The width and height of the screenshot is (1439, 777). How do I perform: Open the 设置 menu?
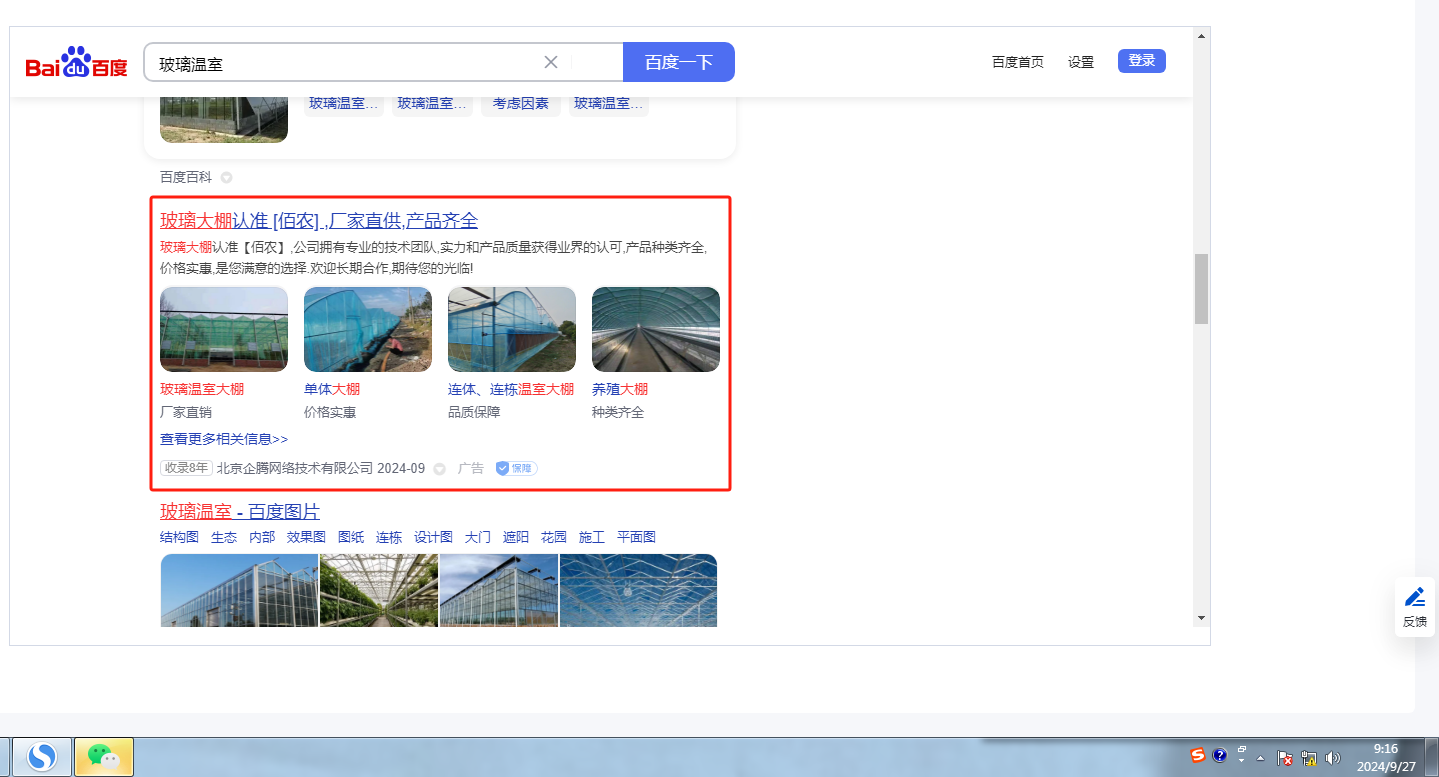pyautogui.click(x=1081, y=62)
